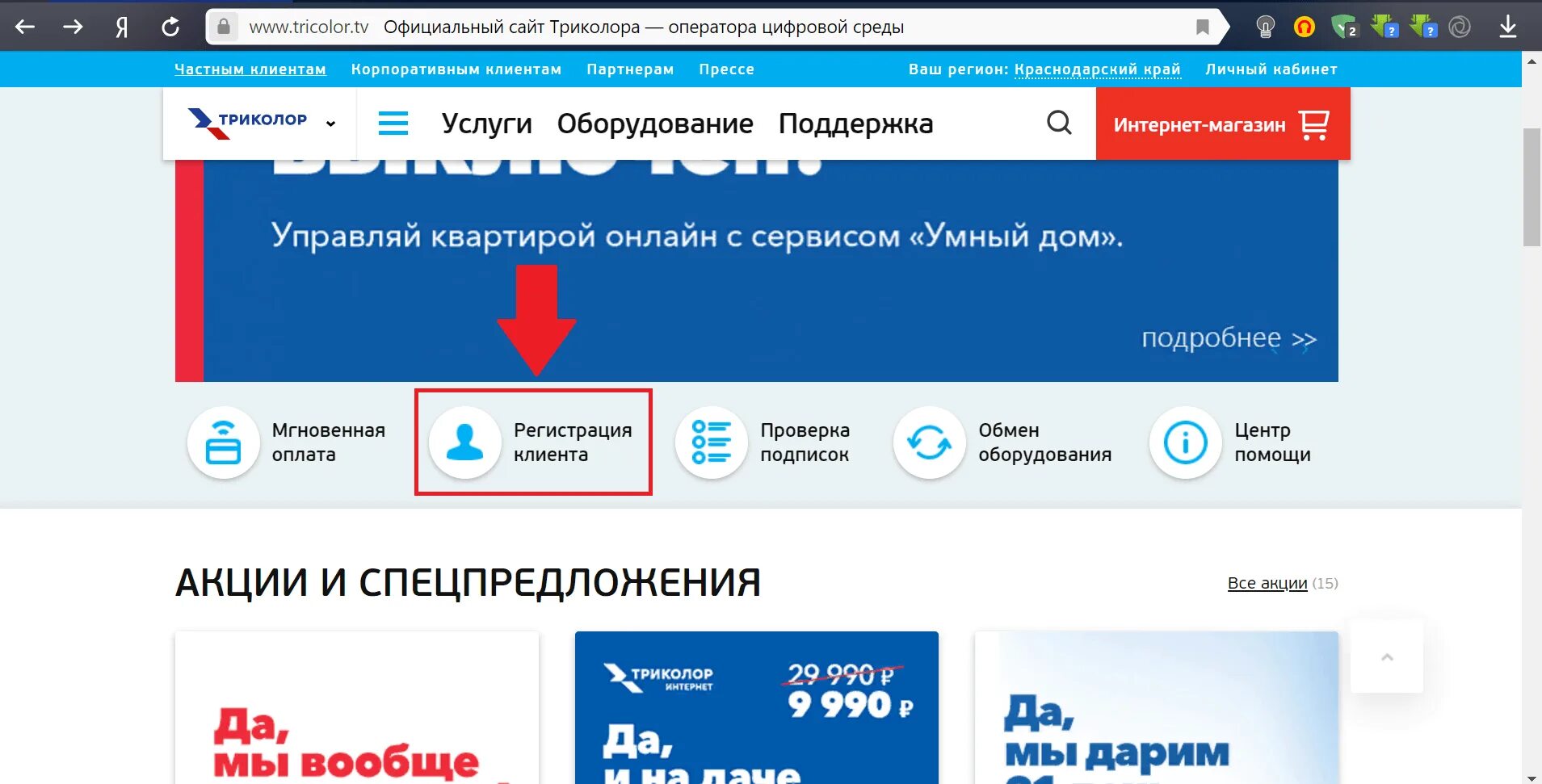Image resolution: width=1542 pixels, height=784 pixels.
Task: Open the red 'Да, мы вообще' promo card
Action: (x=357, y=708)
